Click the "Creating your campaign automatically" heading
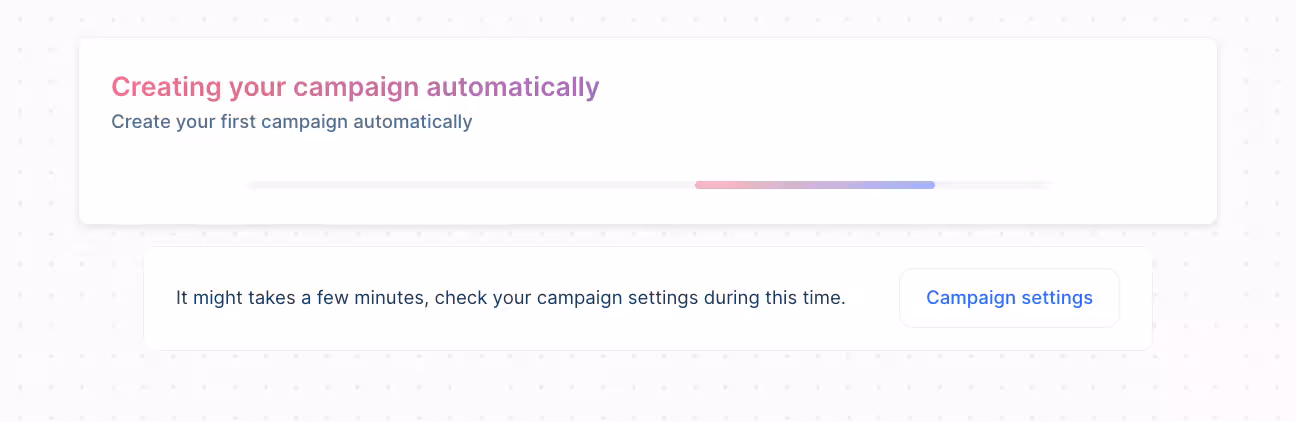The image size is (1296, 422). click(355, 87)
